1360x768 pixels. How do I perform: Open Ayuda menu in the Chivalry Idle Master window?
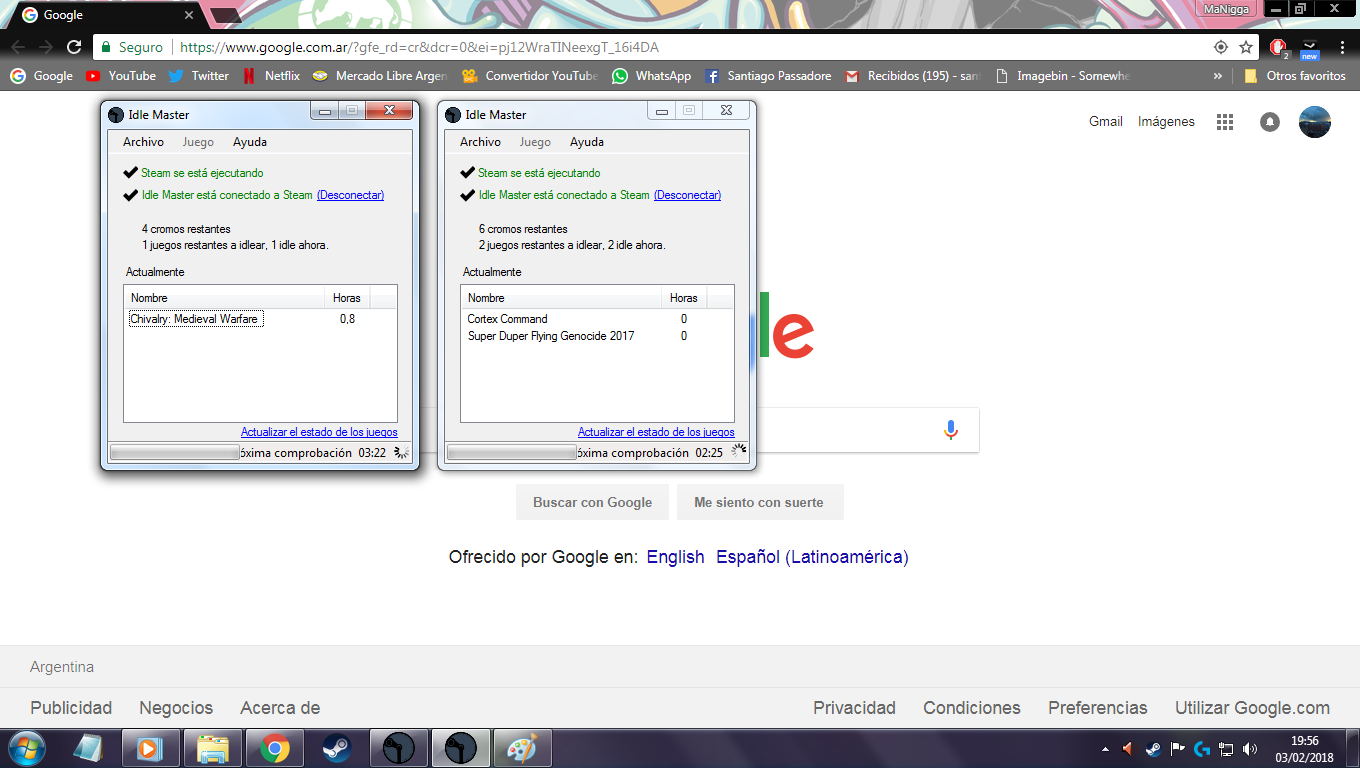250,142
